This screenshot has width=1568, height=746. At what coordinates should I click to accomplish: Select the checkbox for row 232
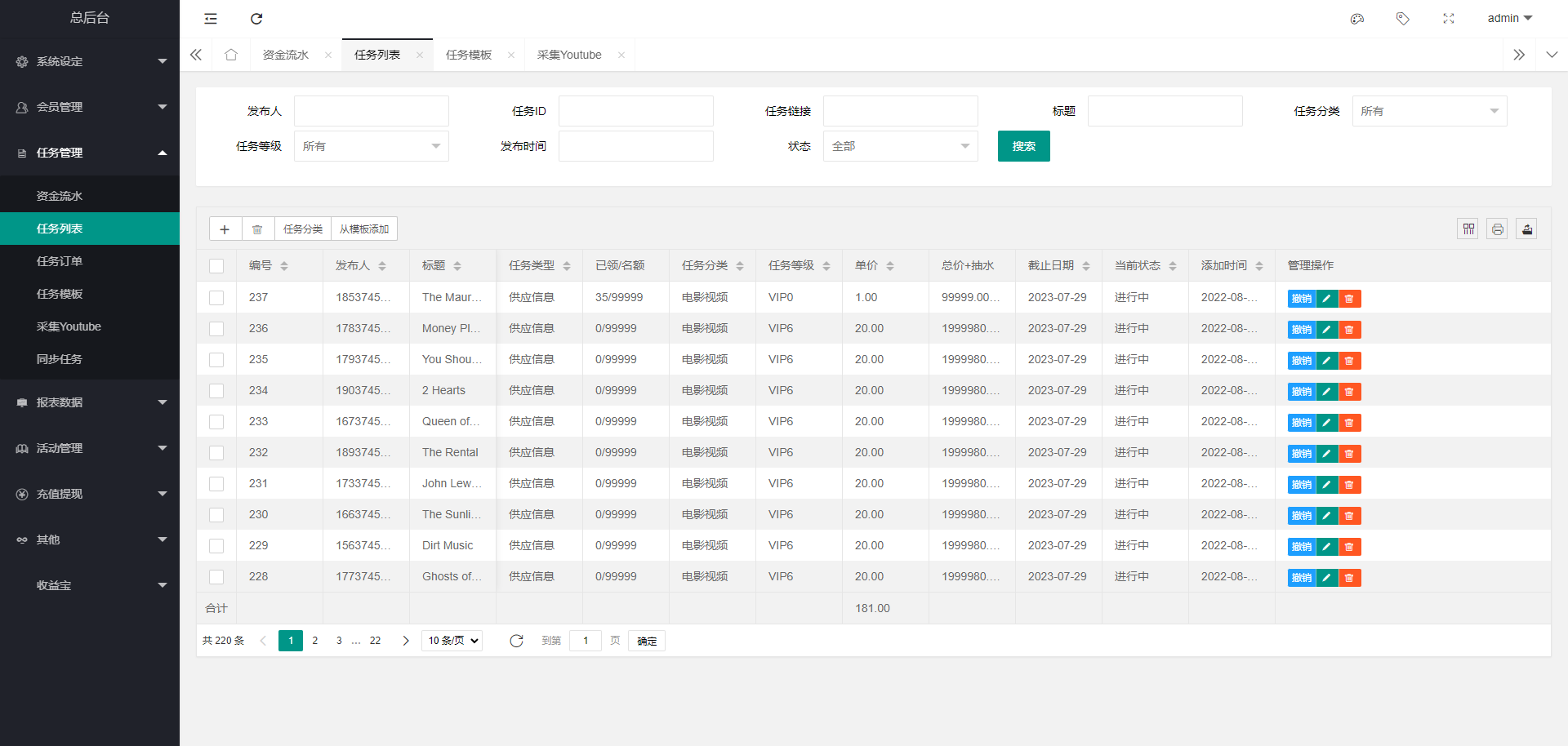coord(216,453)
